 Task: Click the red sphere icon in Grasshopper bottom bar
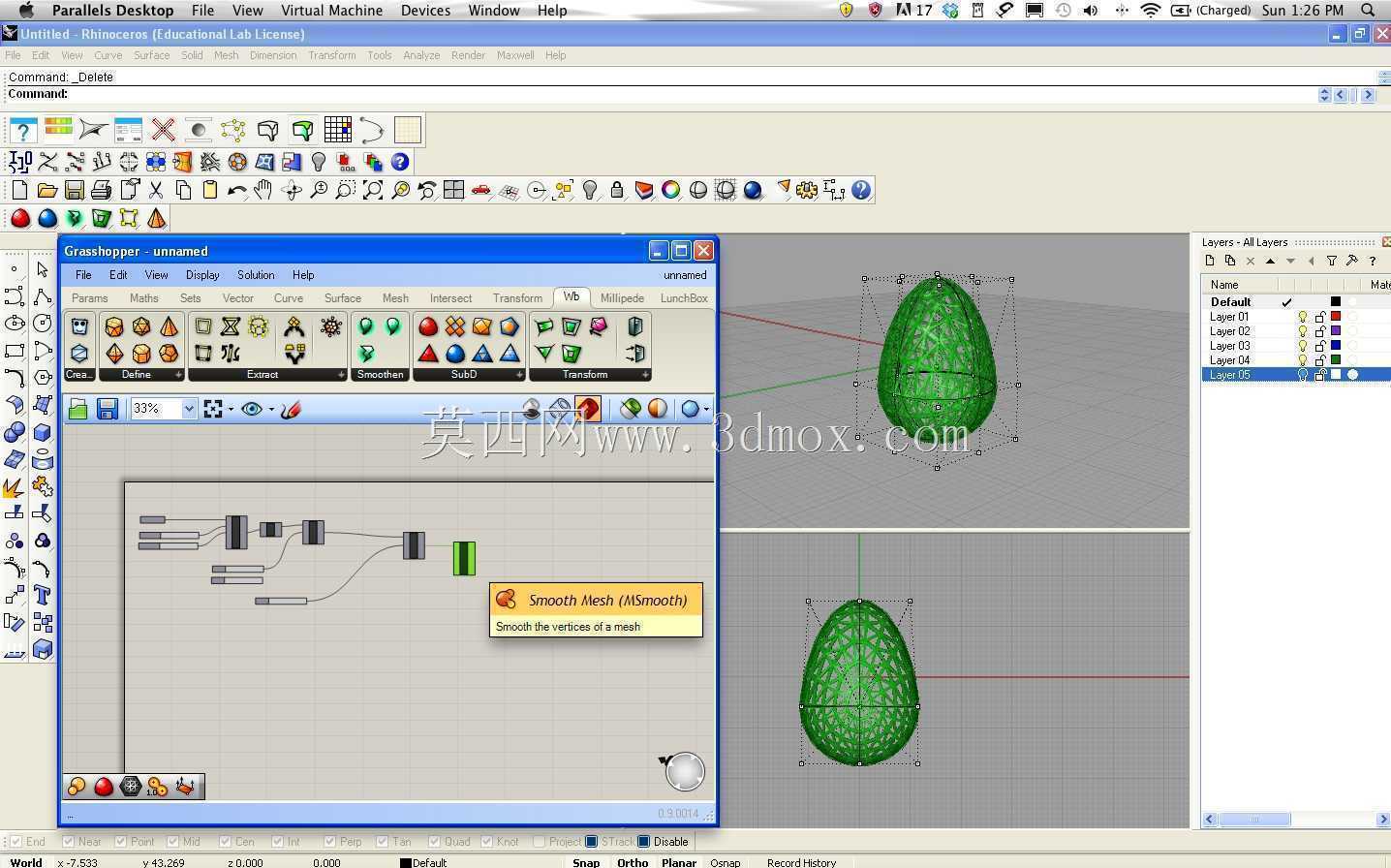104,787
